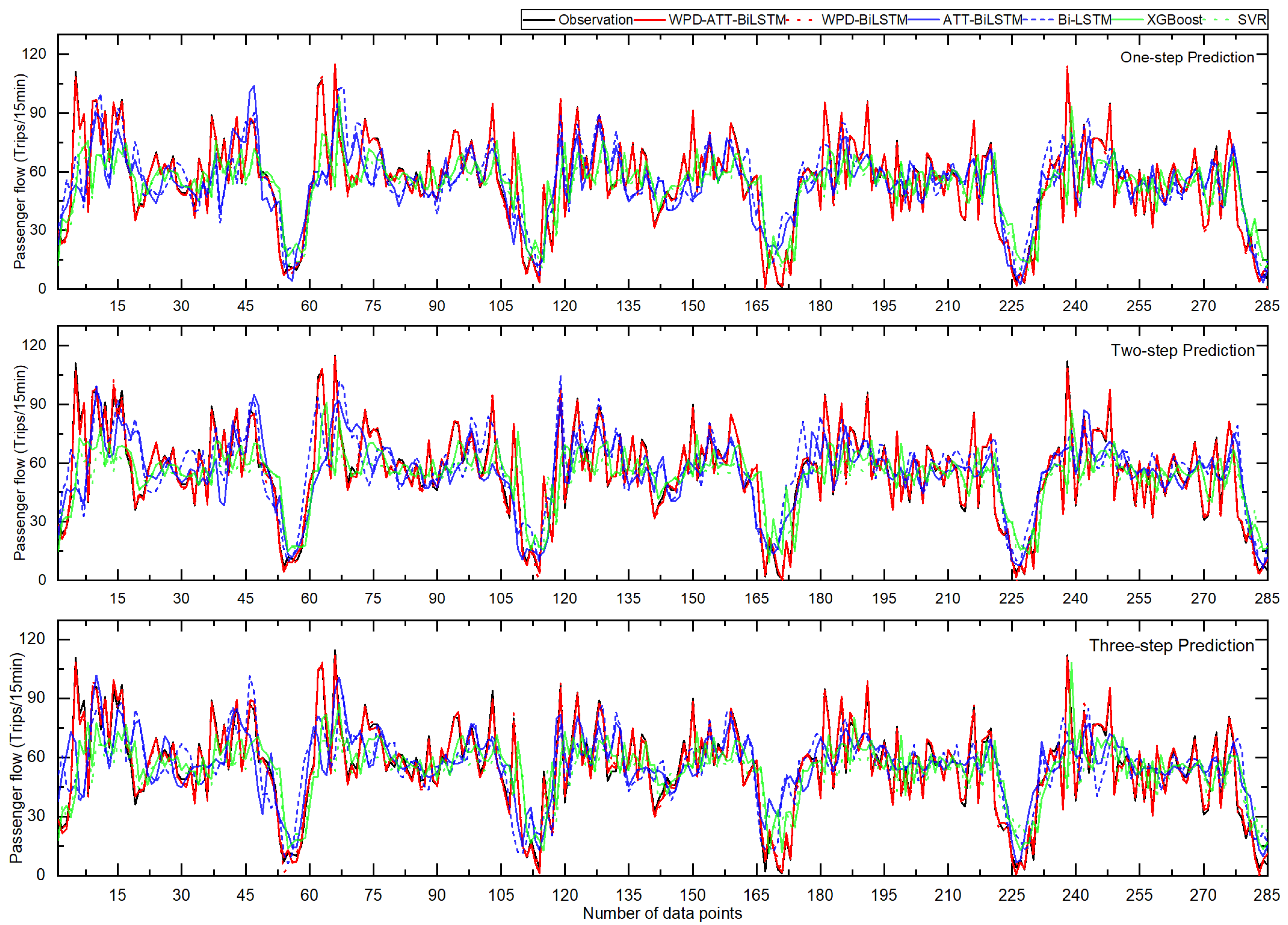The image size is (1288, 925).
Task: Click y-axis tick 60 in Two-step Prediction panel
Action: (x=38, y=462)
